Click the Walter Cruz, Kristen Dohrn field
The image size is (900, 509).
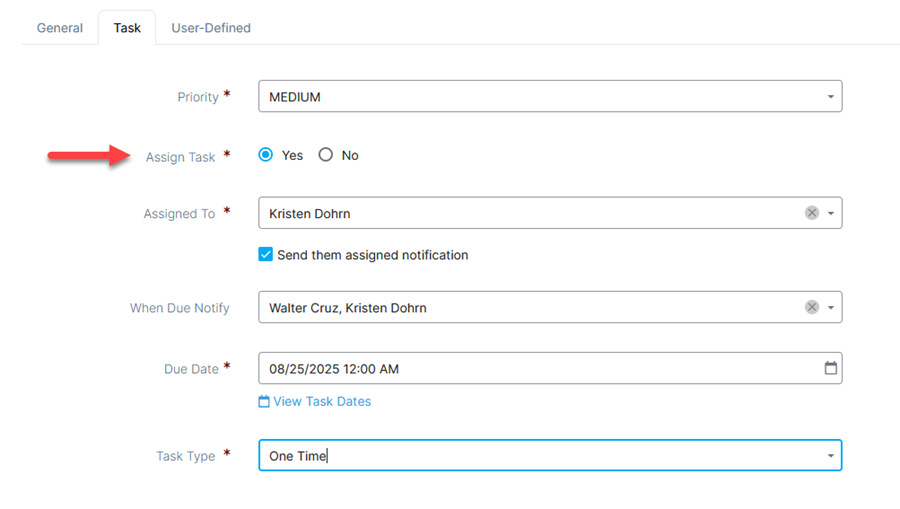pos(550,307)
